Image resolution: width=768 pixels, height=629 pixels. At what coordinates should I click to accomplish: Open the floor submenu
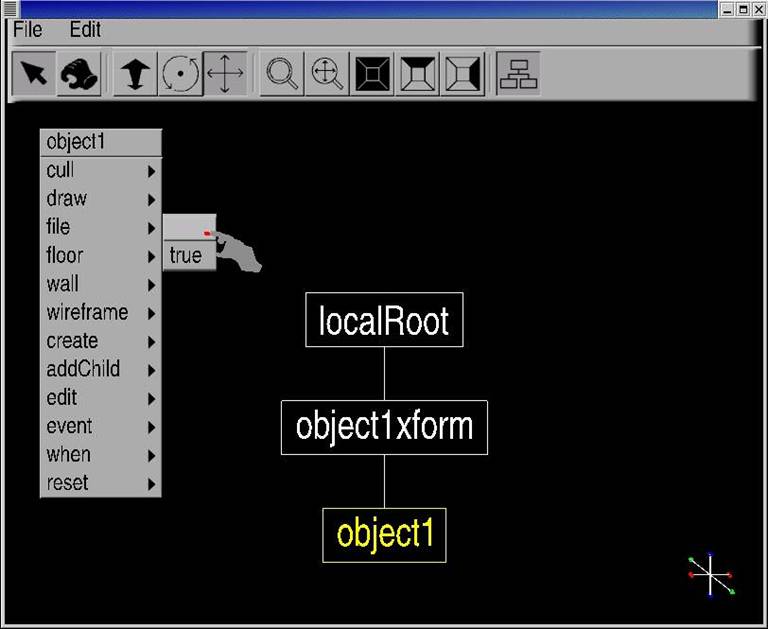(x=101, y=256)
